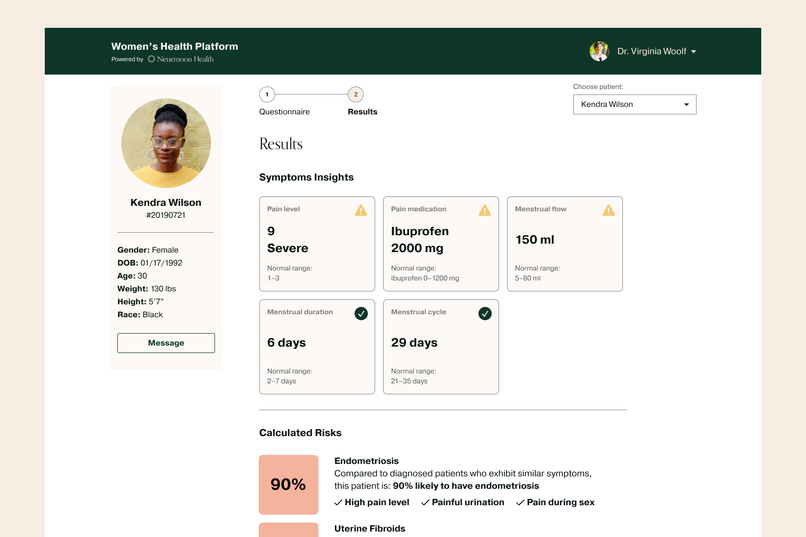This screenshot has height=537, width=806.
Task: Select the 6 days duration value
Action: [286, 343]
